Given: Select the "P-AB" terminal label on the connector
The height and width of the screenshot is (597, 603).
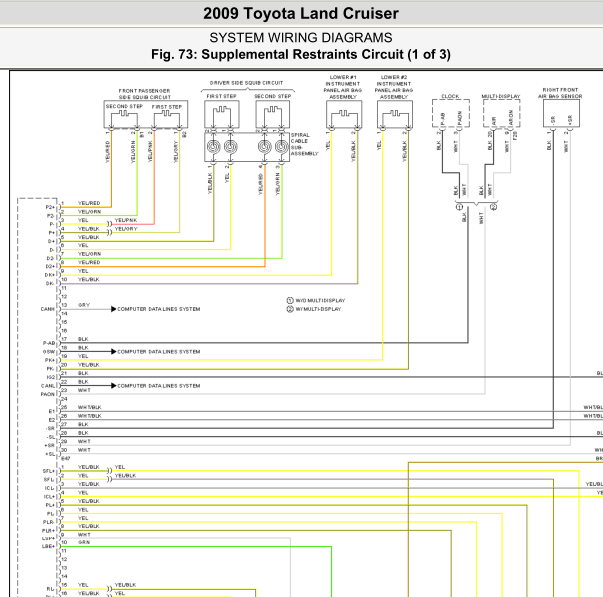Looking at the screenshot, I should 49,343.
